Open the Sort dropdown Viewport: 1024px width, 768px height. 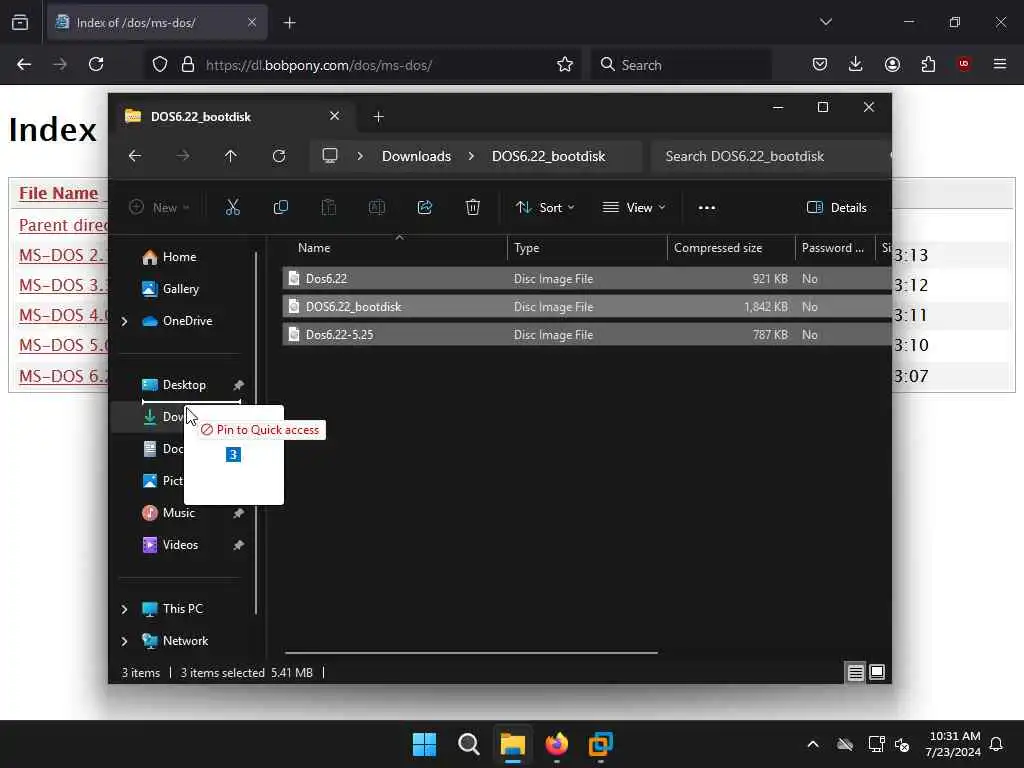[545, 208]
